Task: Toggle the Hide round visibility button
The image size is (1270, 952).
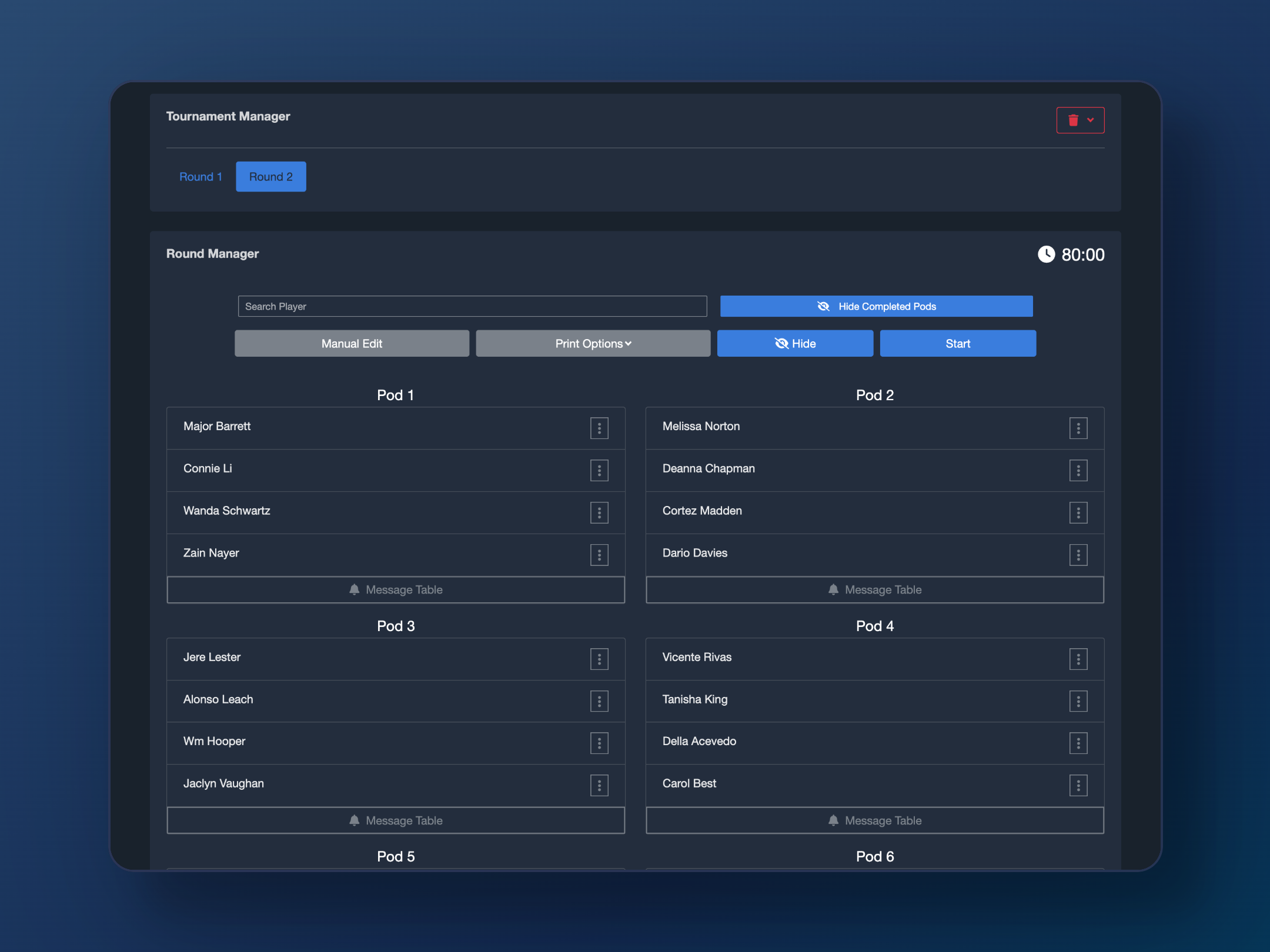Action: click(x=795, y=343)
